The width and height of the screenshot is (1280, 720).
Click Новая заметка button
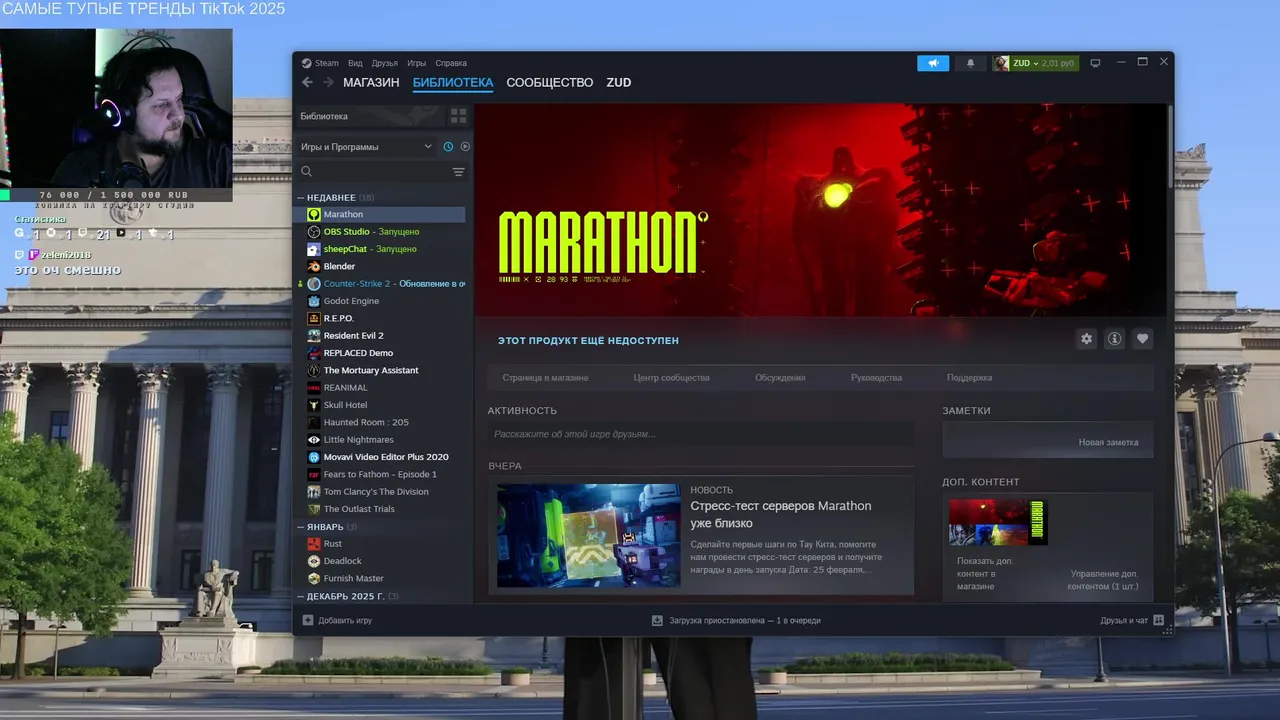pyautogui.click(x=1108, y=442)
